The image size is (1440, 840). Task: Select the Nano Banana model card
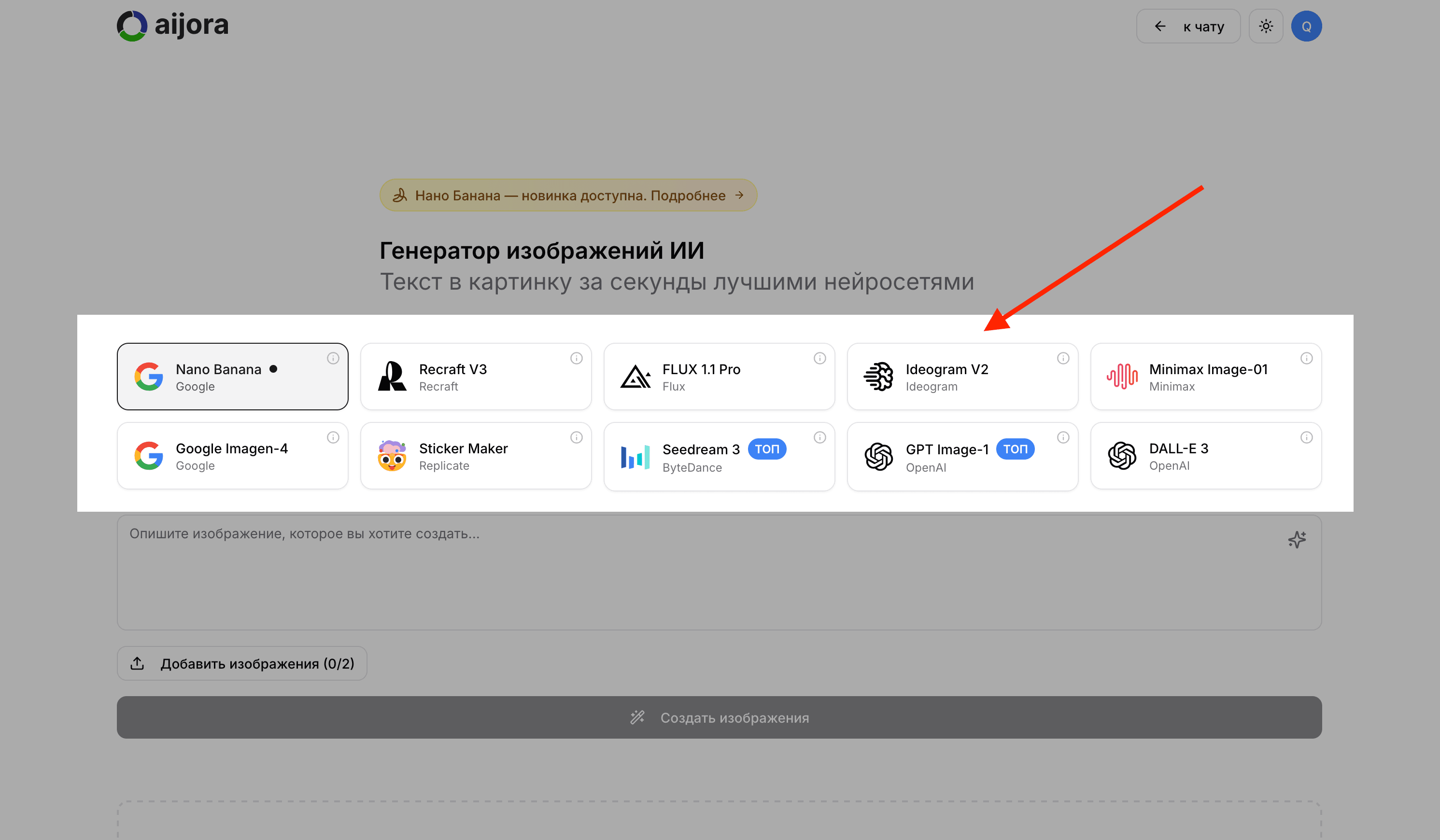tap(232, 377)
